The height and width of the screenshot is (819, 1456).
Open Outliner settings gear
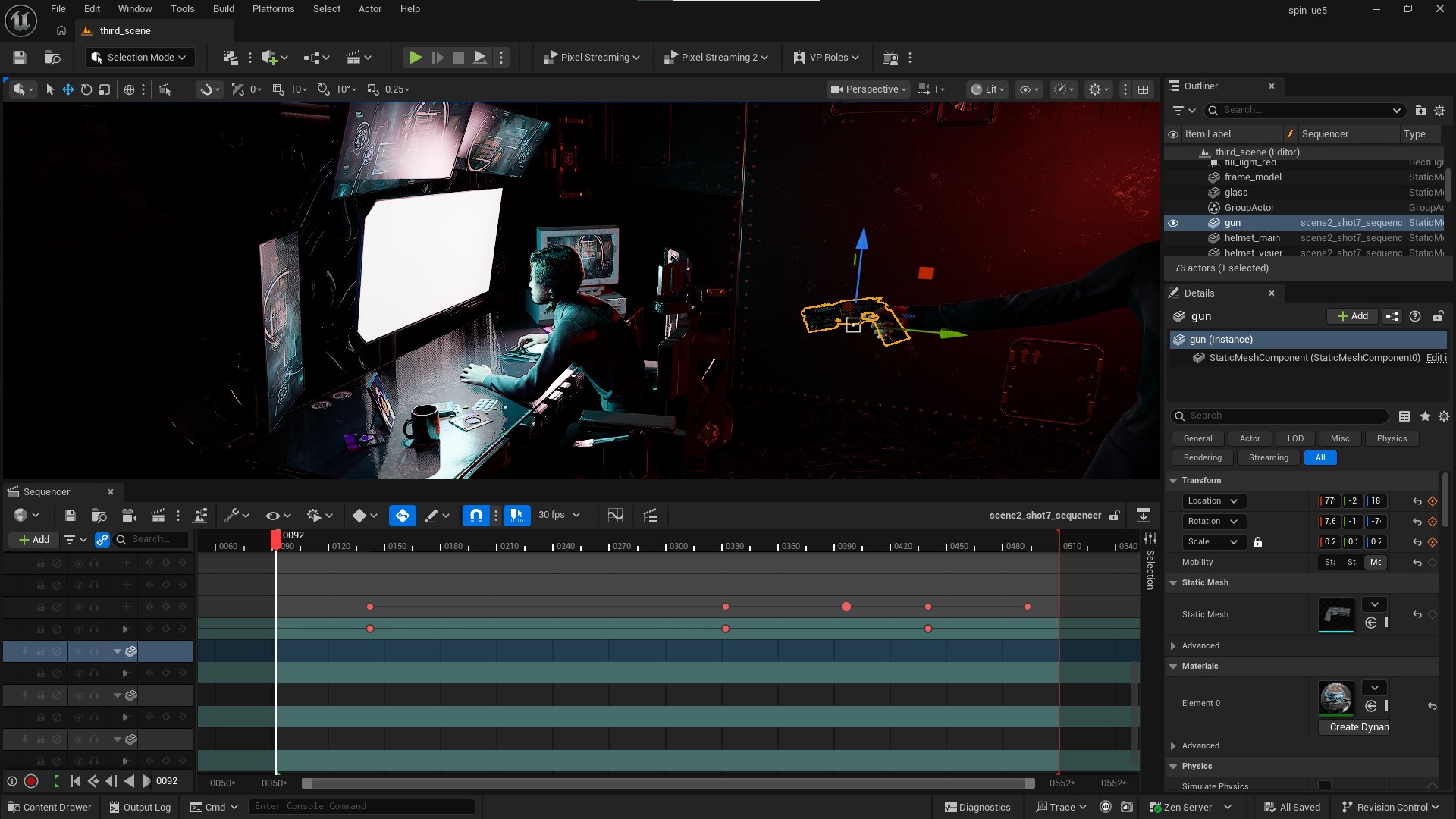click(1439, 111)
